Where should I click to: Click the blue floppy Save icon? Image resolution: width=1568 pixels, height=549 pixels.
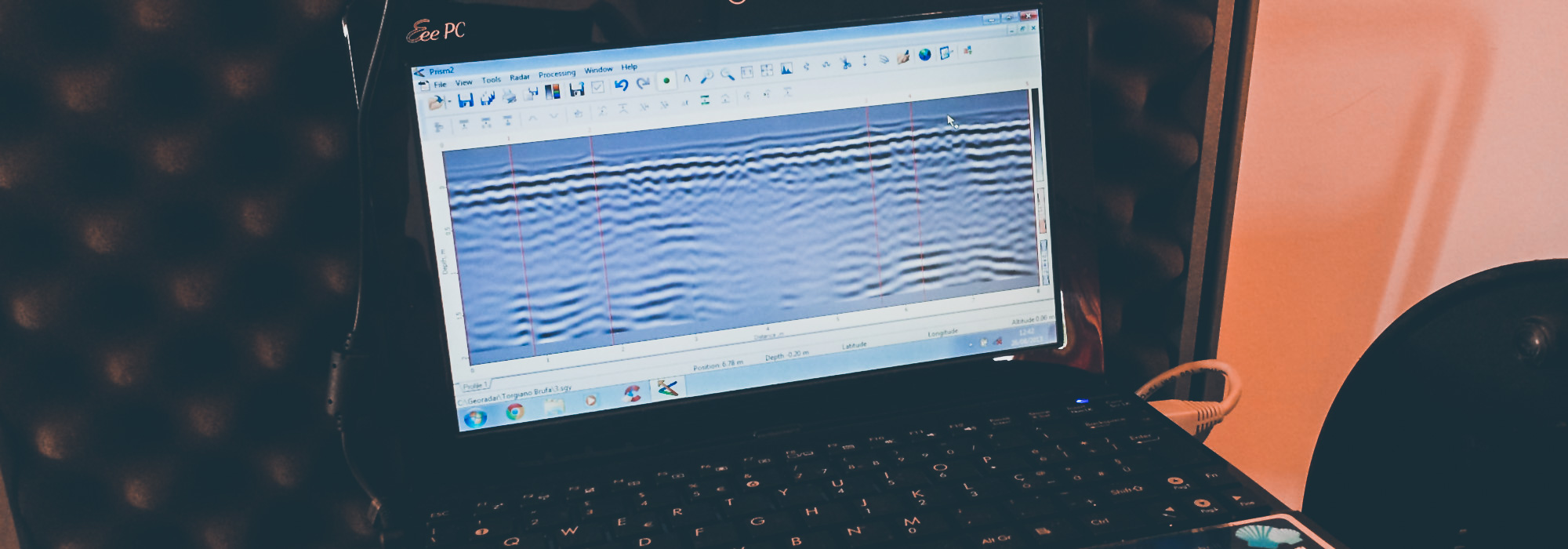pos(465,100)
